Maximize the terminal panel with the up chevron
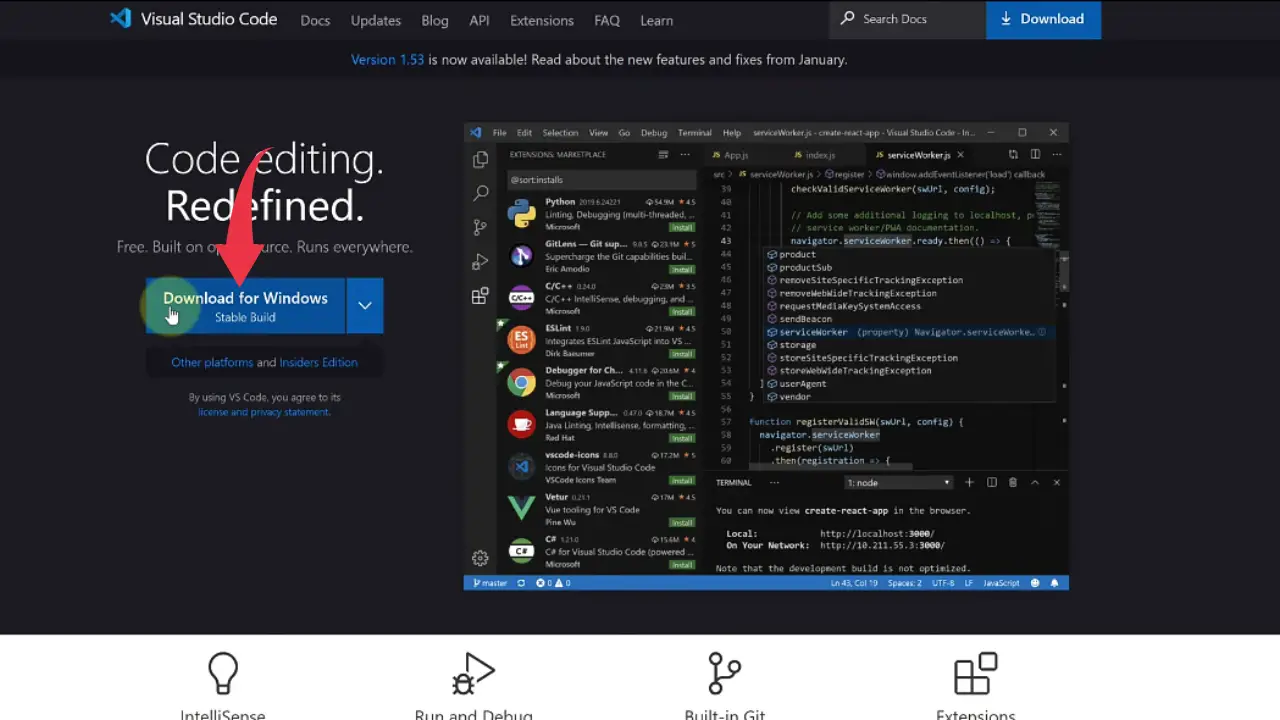The height and width of the screenshot is (720, 1280). (1035, 482)
